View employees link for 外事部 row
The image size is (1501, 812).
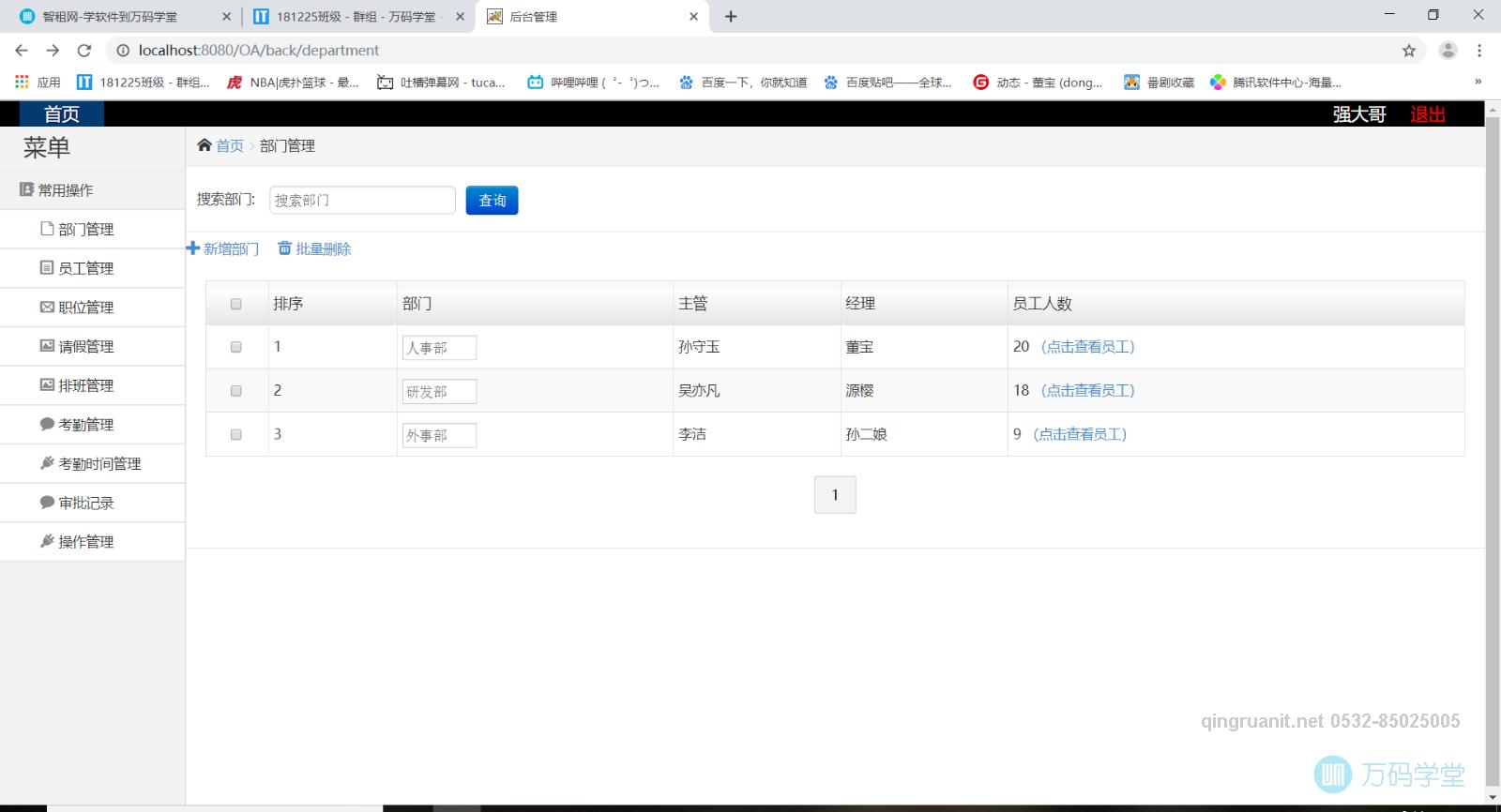tap(1080, 434)
